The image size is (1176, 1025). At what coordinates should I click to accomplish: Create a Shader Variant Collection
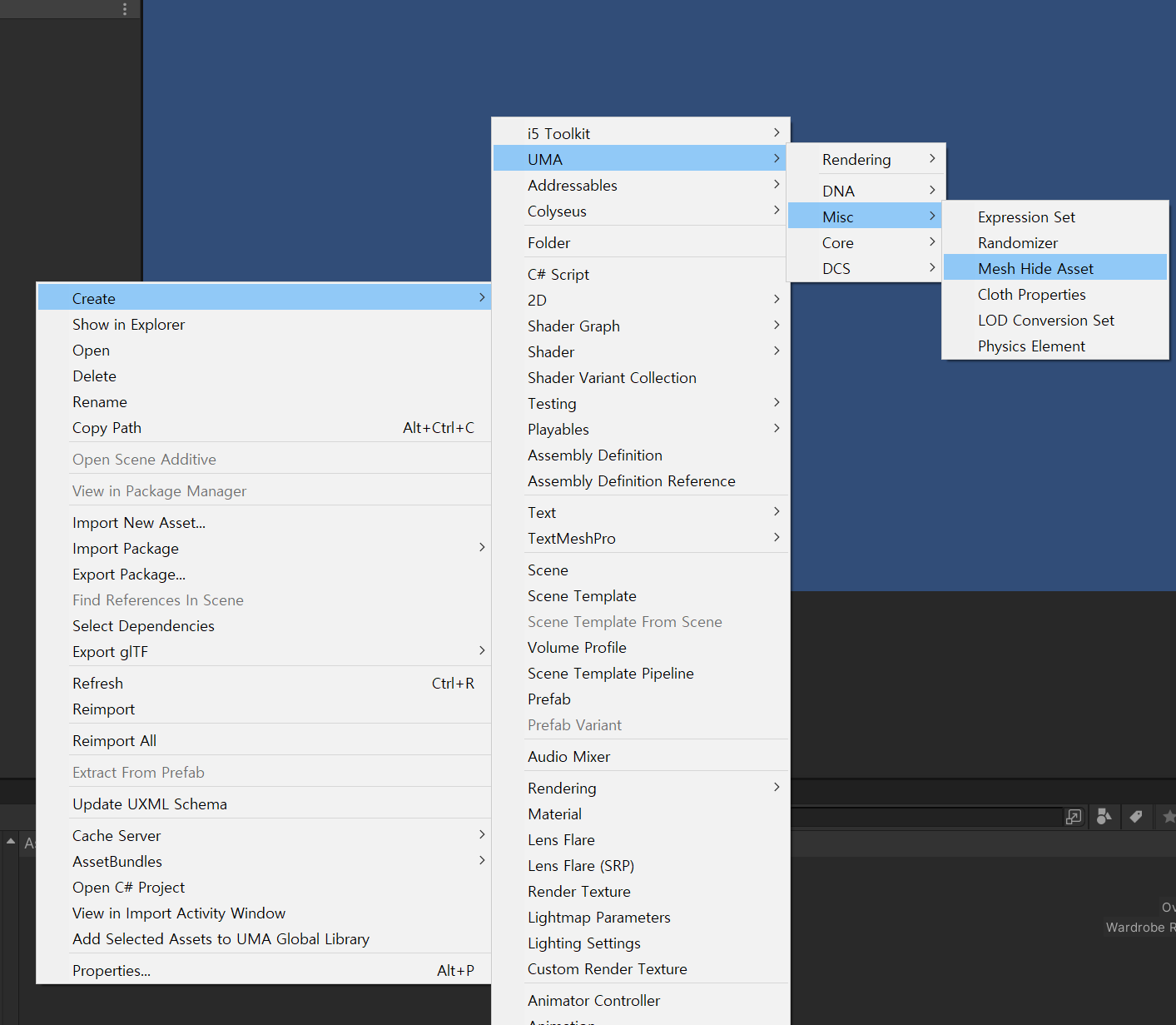coord(640,377)
